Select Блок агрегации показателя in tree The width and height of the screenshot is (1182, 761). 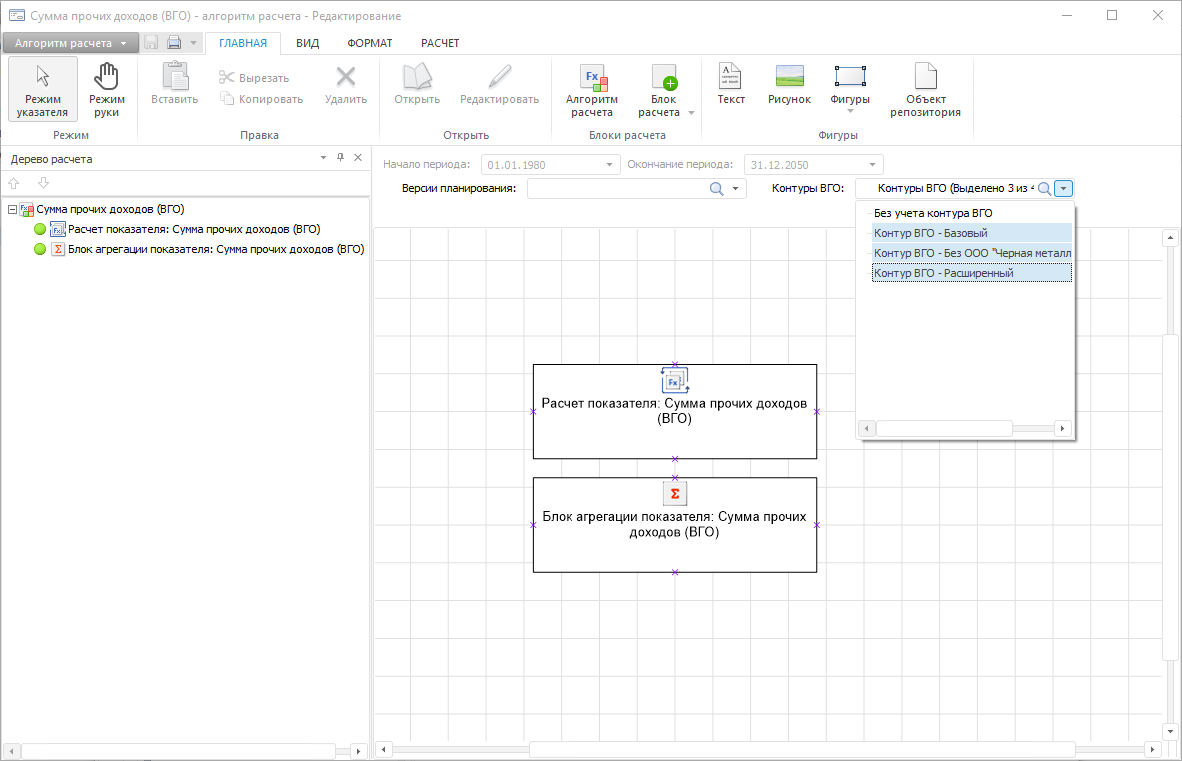(x=215, y=249)
